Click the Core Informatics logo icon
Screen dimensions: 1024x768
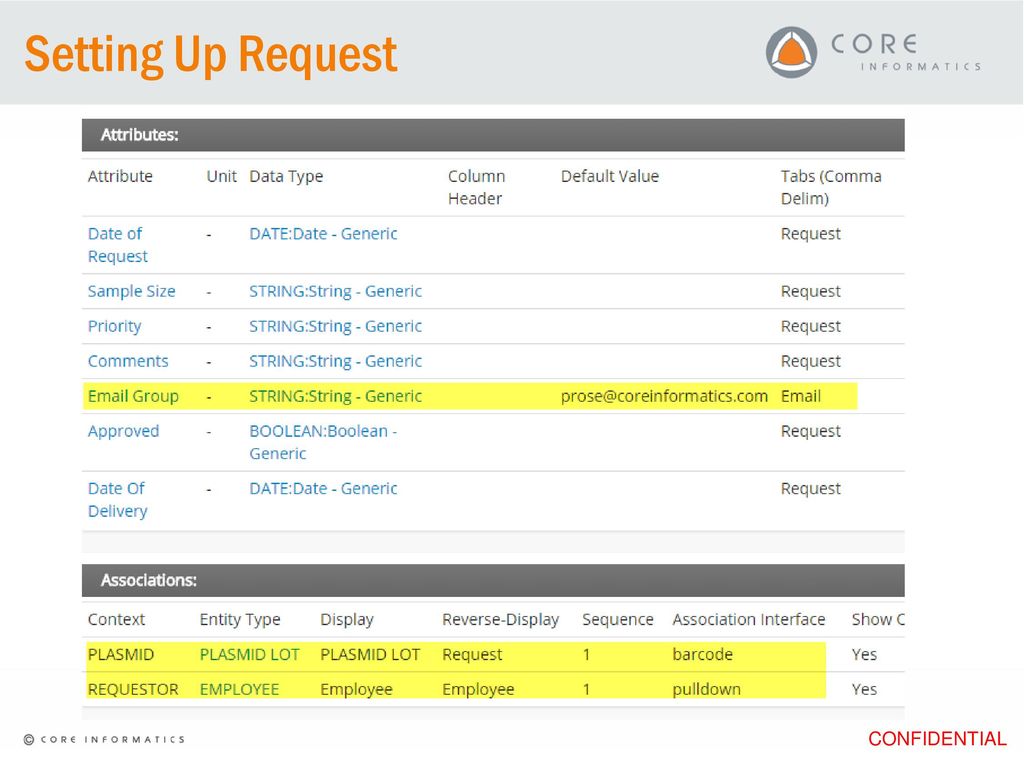(x=792, y=52)
